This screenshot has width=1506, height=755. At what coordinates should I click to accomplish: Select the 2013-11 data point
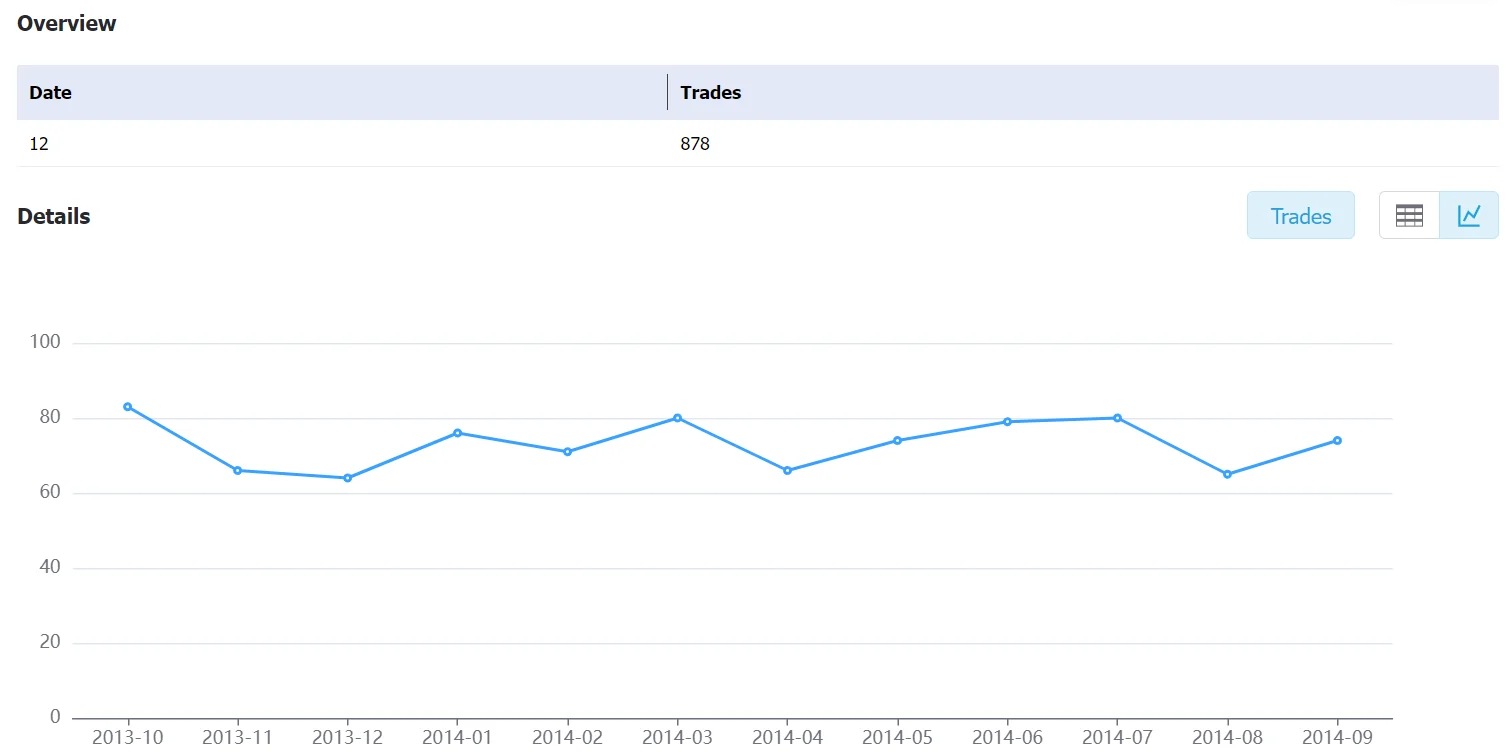click(x=238, y=470)
